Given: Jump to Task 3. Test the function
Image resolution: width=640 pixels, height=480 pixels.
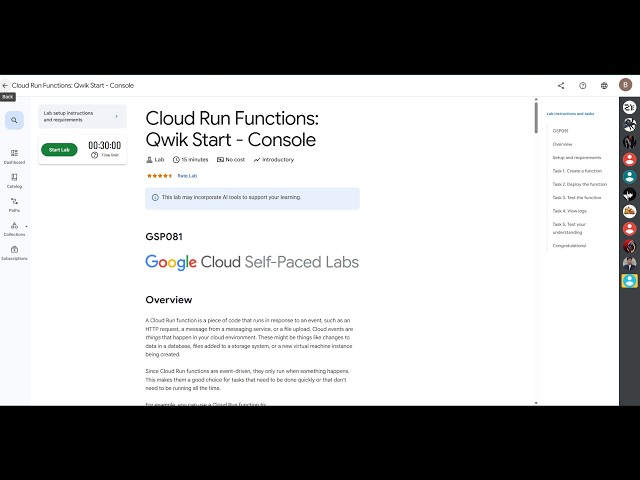Looking at the screenshot, I should [577, 198].
